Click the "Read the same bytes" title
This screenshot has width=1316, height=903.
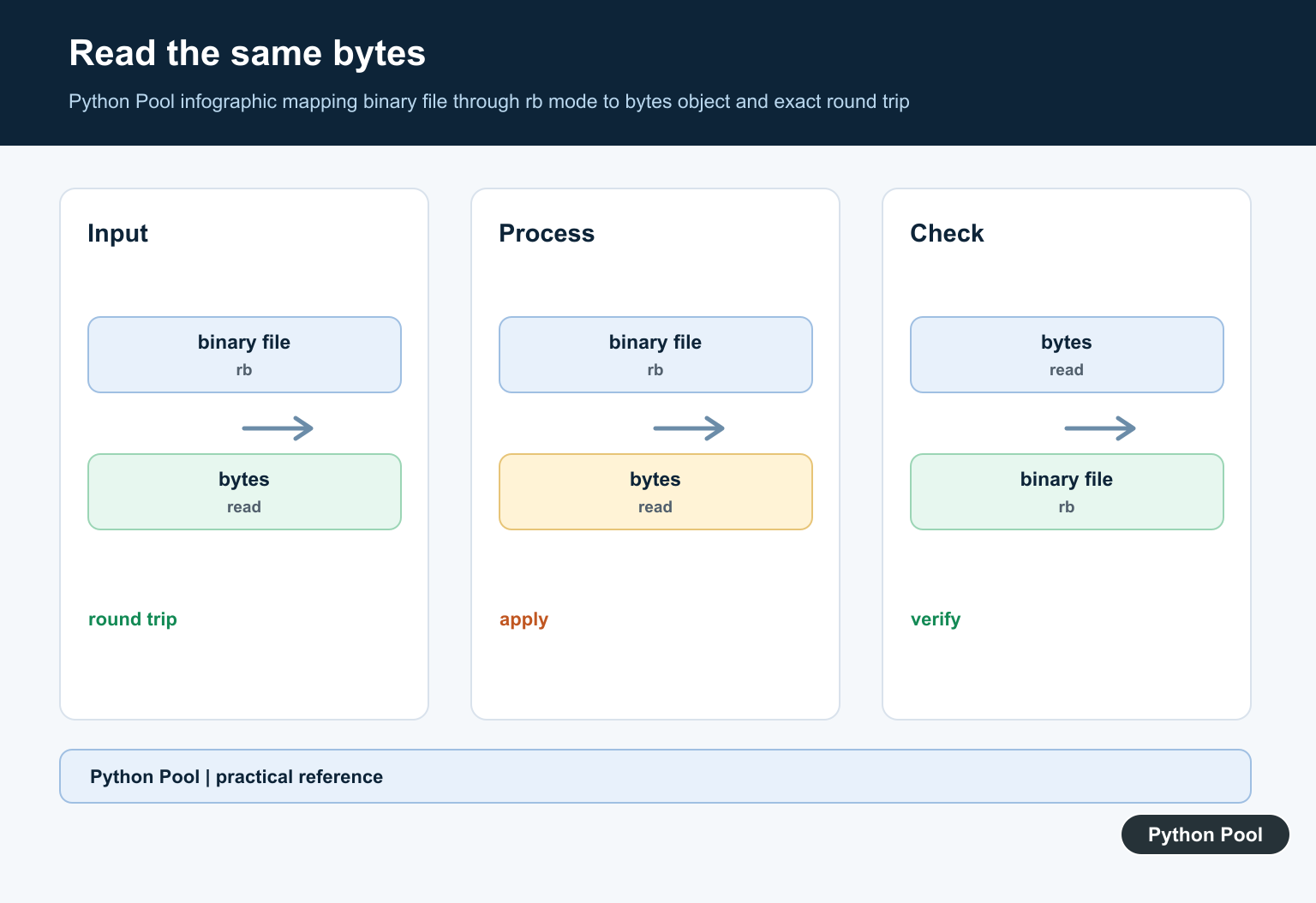pyautogui.click(x=247, y=53)
